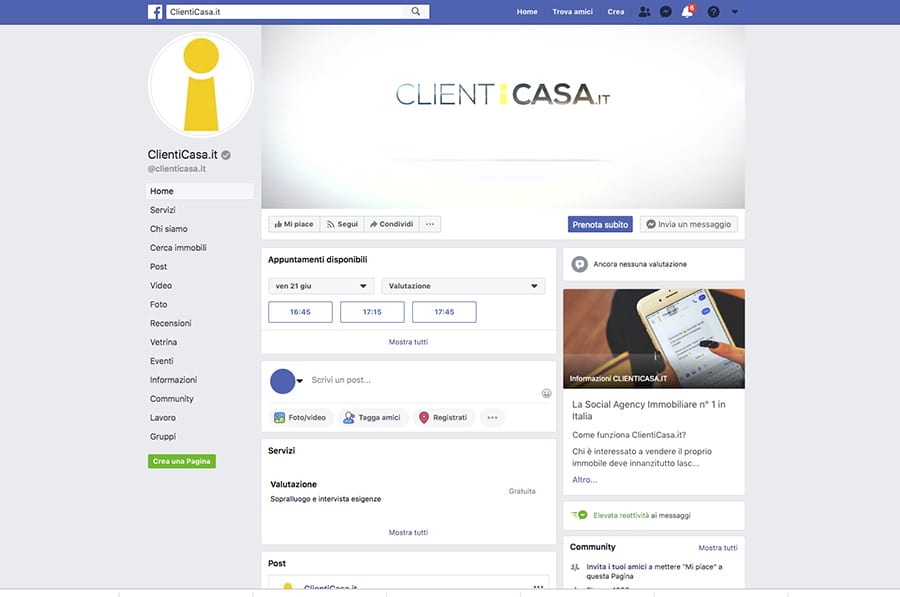The image size is (900, 597).
Task: Open the ven 21 giu date dropdown
Action: [x=321, y=286]
